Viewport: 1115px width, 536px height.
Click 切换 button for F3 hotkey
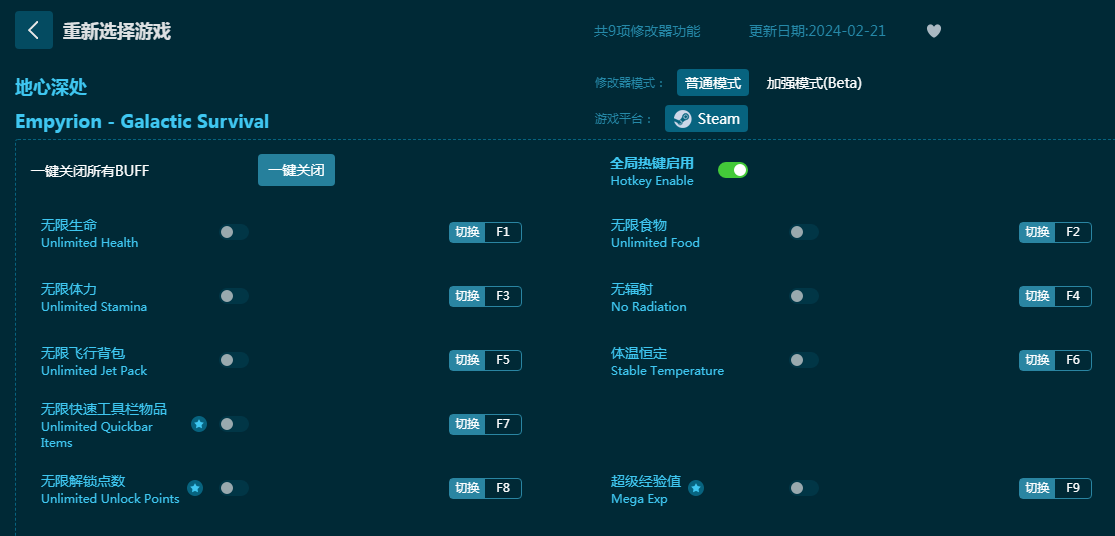click(x=467, y=296)
